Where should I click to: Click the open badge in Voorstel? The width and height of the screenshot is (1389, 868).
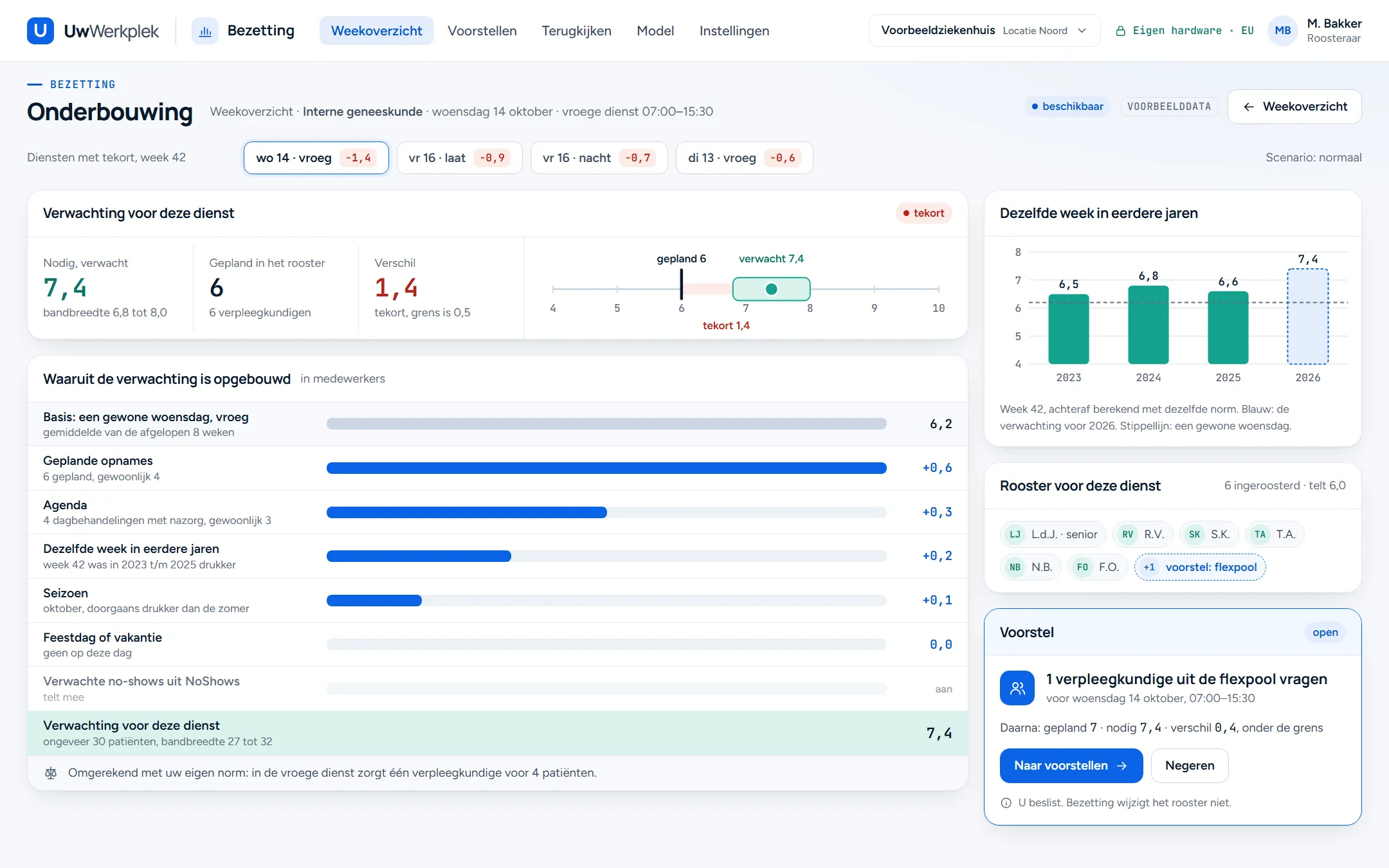pyautogui.click(x=1325, y=633)
